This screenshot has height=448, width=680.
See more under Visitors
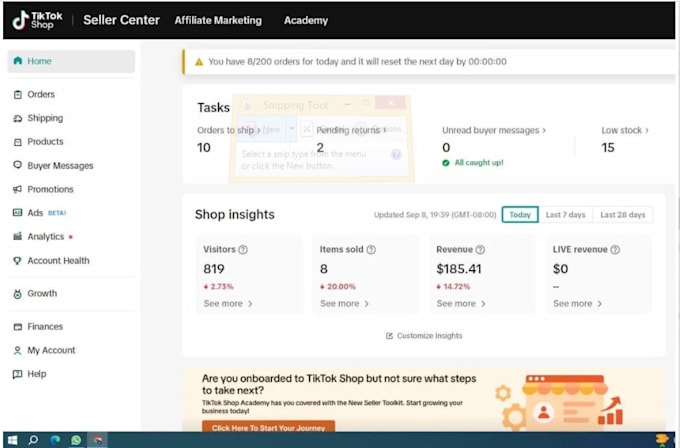click(228, 304)
